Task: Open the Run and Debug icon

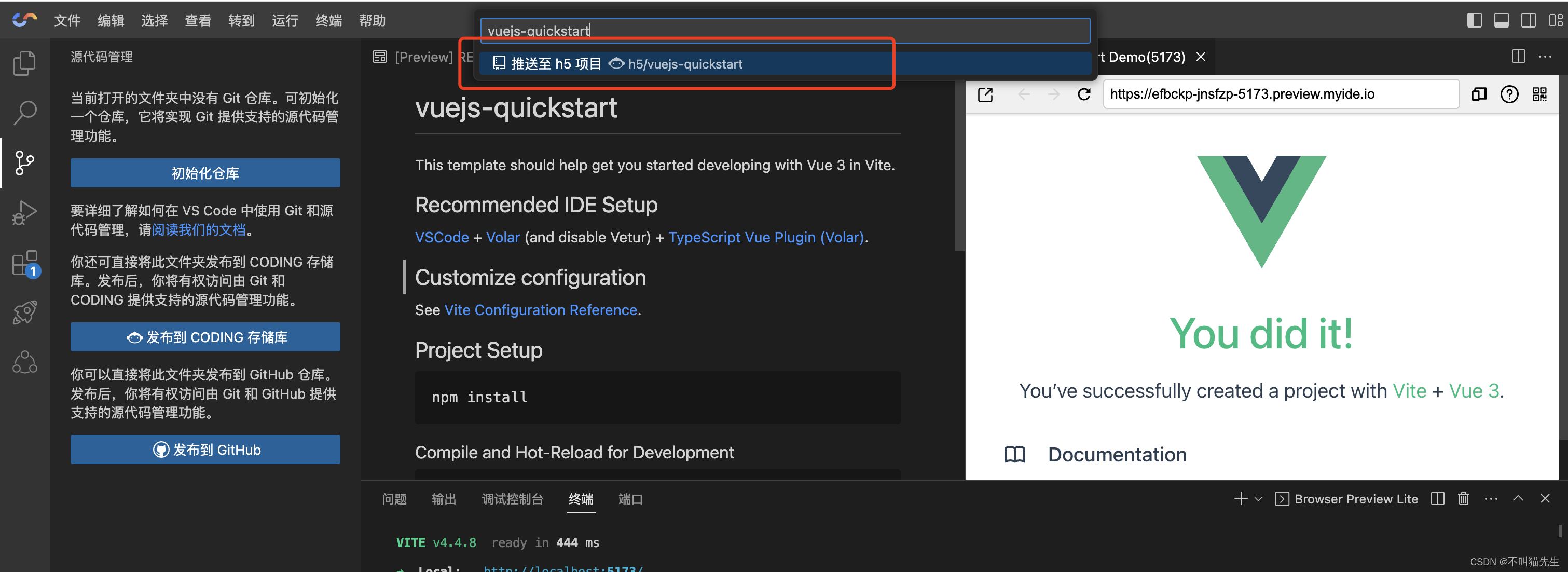Action: pyautogui.click(x=24, y=213)
